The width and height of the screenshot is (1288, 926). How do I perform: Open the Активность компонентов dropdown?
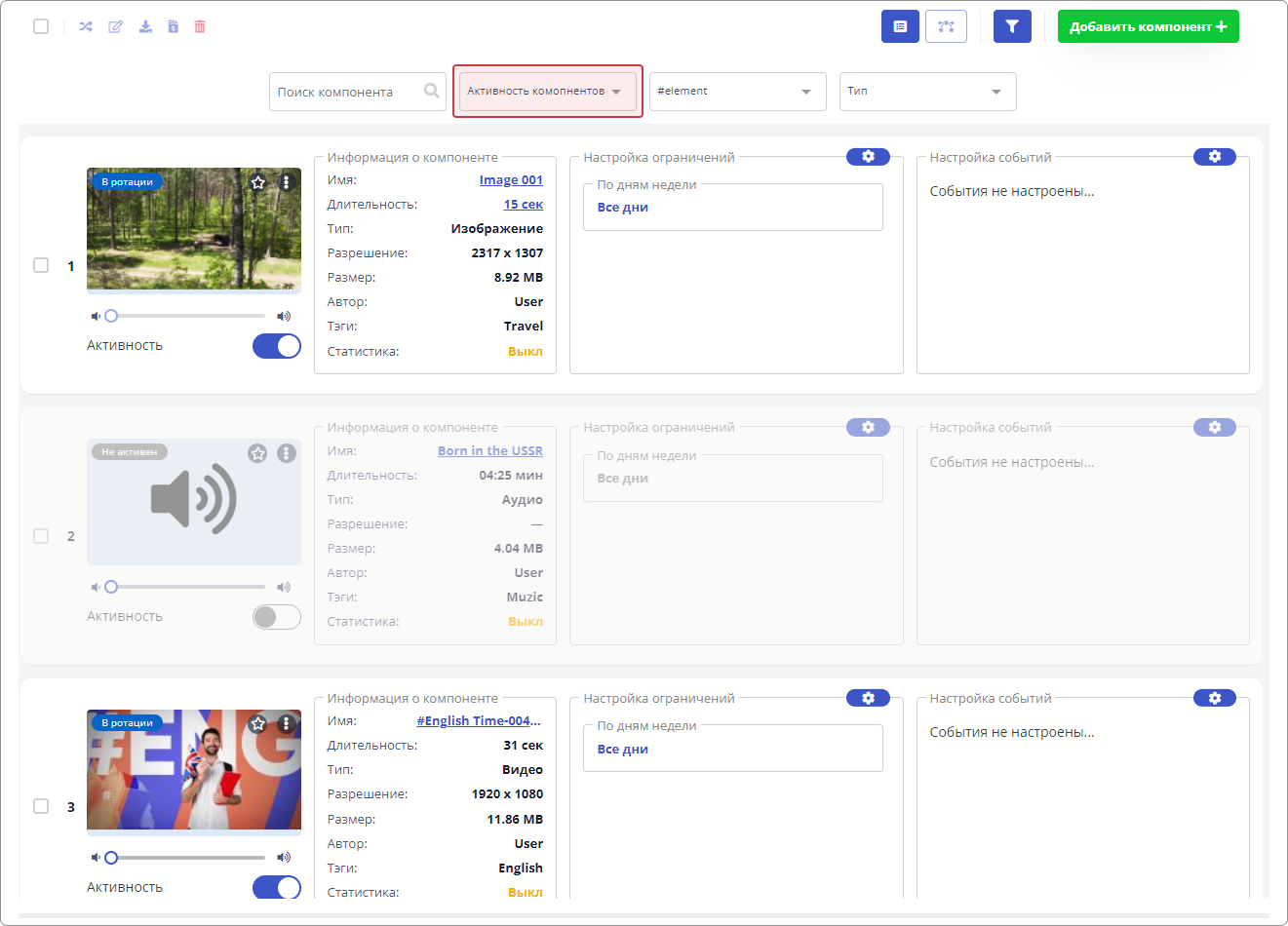pyautogui.click(x=547, y=92)
